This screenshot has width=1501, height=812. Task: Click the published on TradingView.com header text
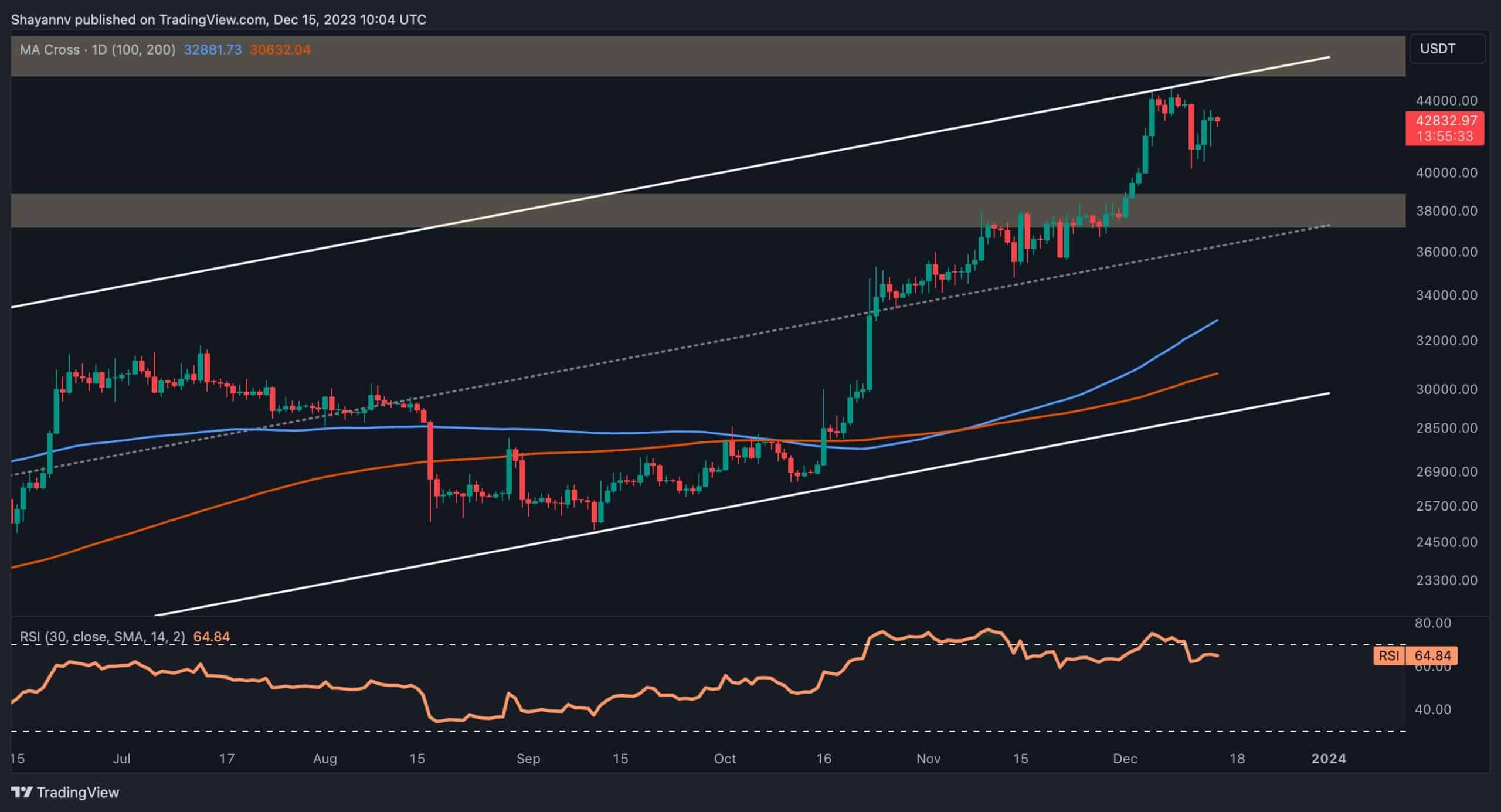pos(218,19)
